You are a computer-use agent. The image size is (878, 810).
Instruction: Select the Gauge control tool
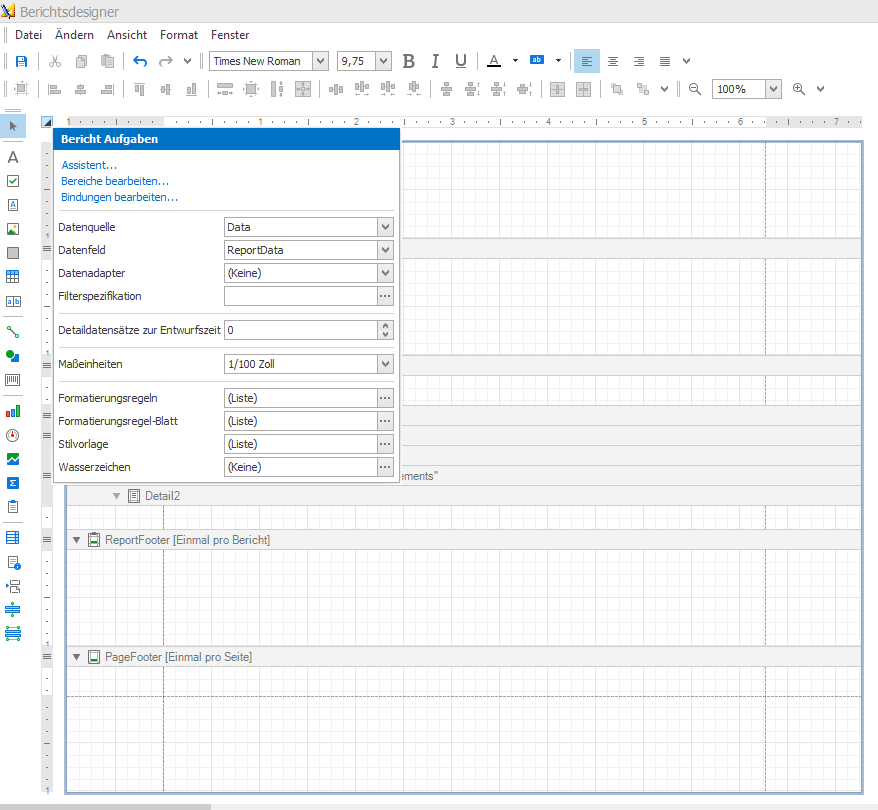13,435
